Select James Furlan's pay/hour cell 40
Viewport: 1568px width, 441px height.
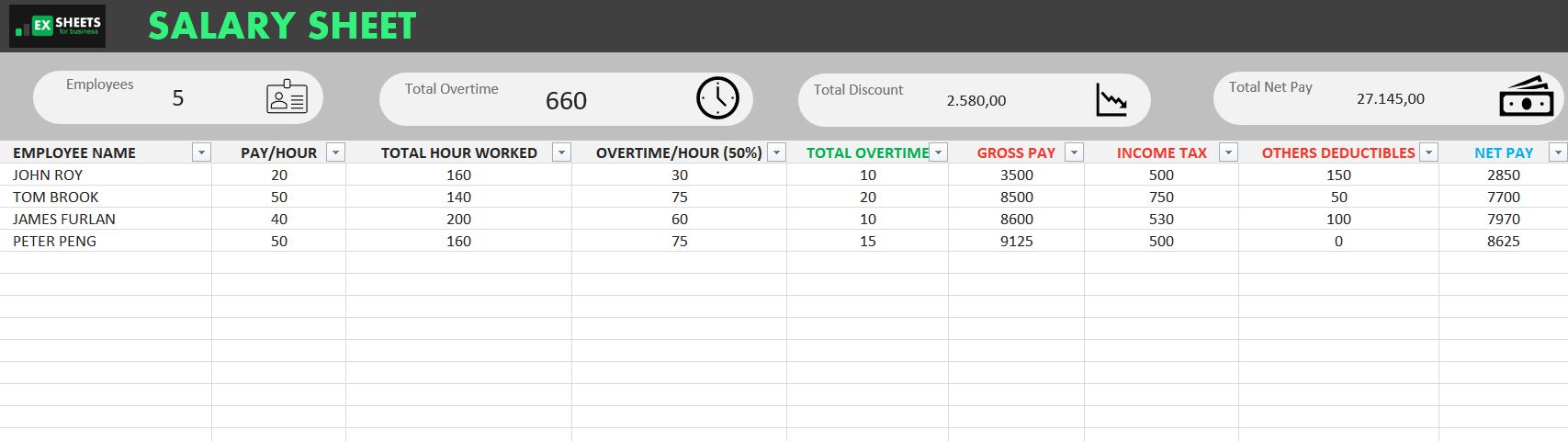[x=279, y=219]
